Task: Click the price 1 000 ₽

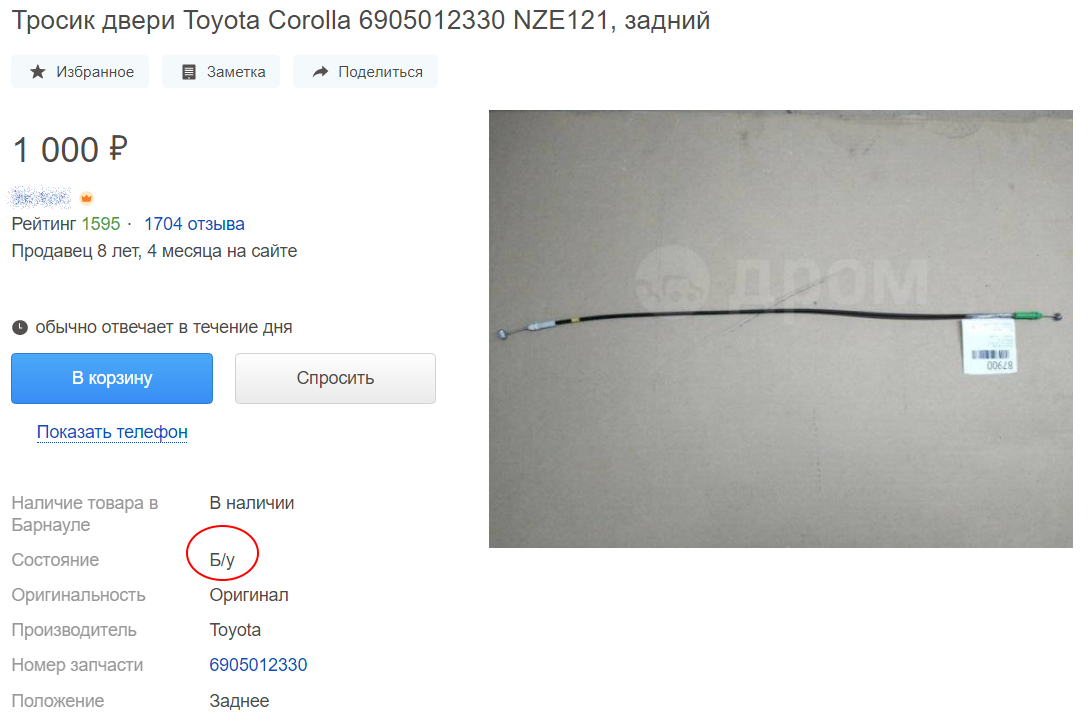Action: [x=70, y=150]
